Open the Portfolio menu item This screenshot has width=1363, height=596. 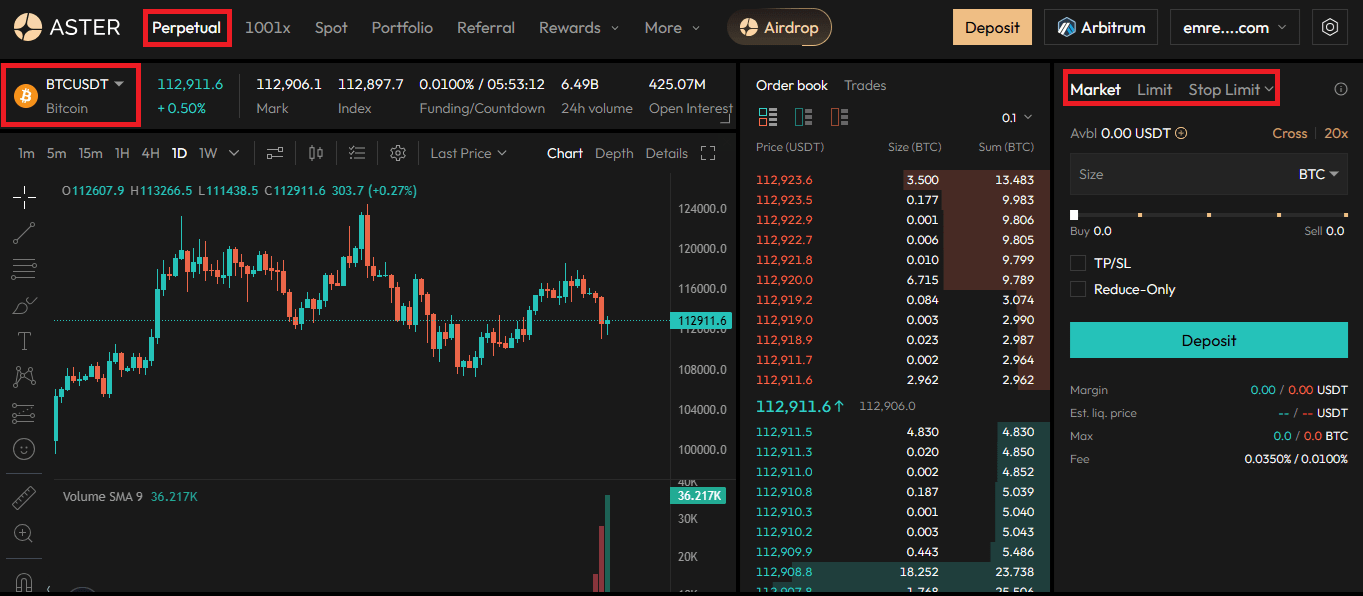tap(402, 28)
